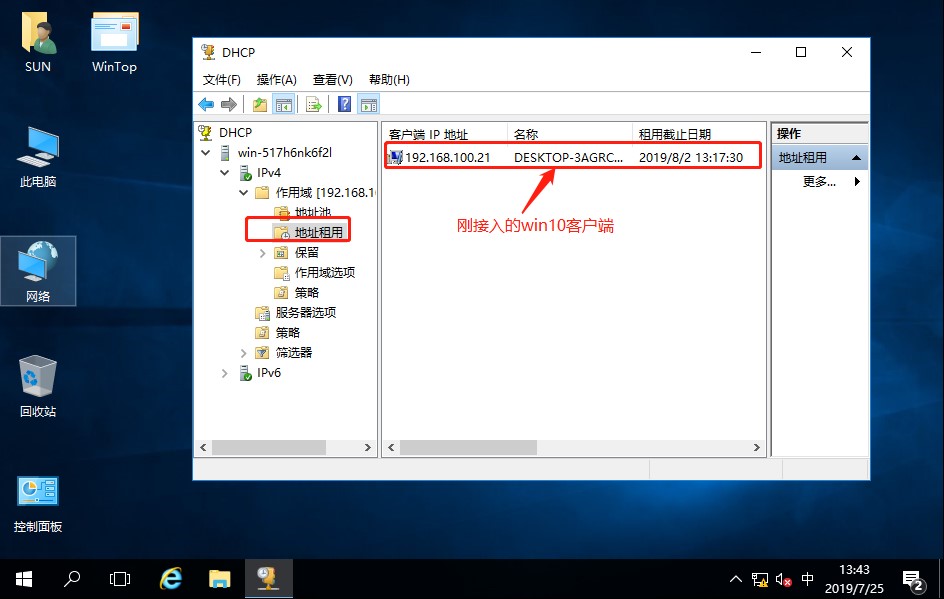The height and width of the screenshot is (599, 944).
Task: Open Help with the question mark icon
Action: pyautogui.click(x=344, y=104)
